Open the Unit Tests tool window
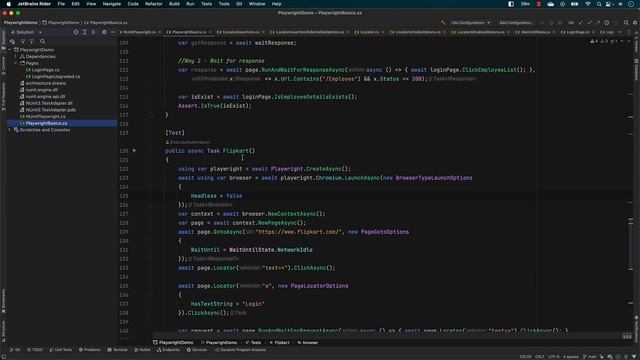640x360 pixels. (60, 350)
